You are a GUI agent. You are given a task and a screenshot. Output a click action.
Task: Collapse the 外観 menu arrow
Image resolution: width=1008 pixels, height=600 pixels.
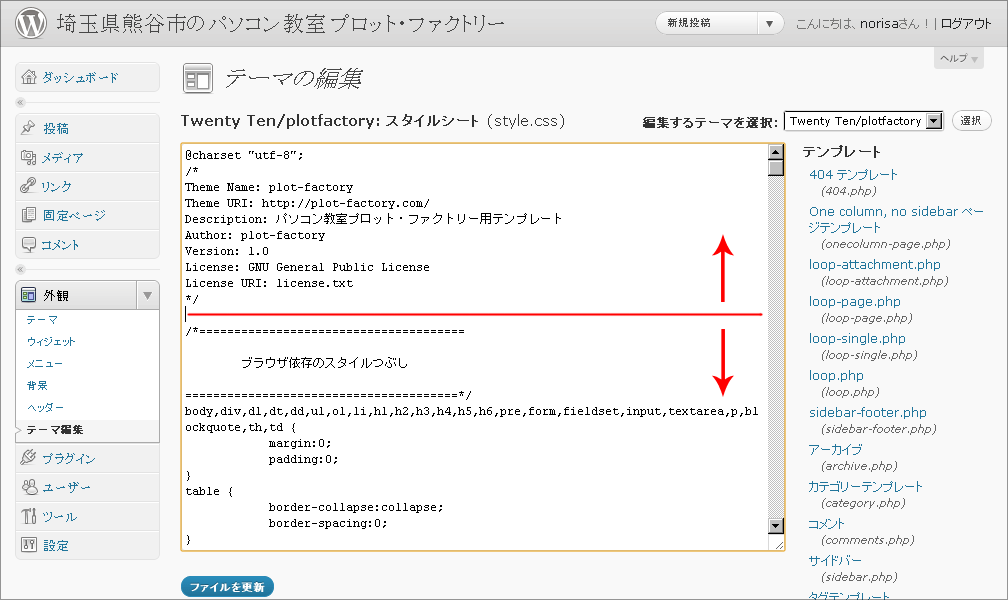tap(147, 295)
